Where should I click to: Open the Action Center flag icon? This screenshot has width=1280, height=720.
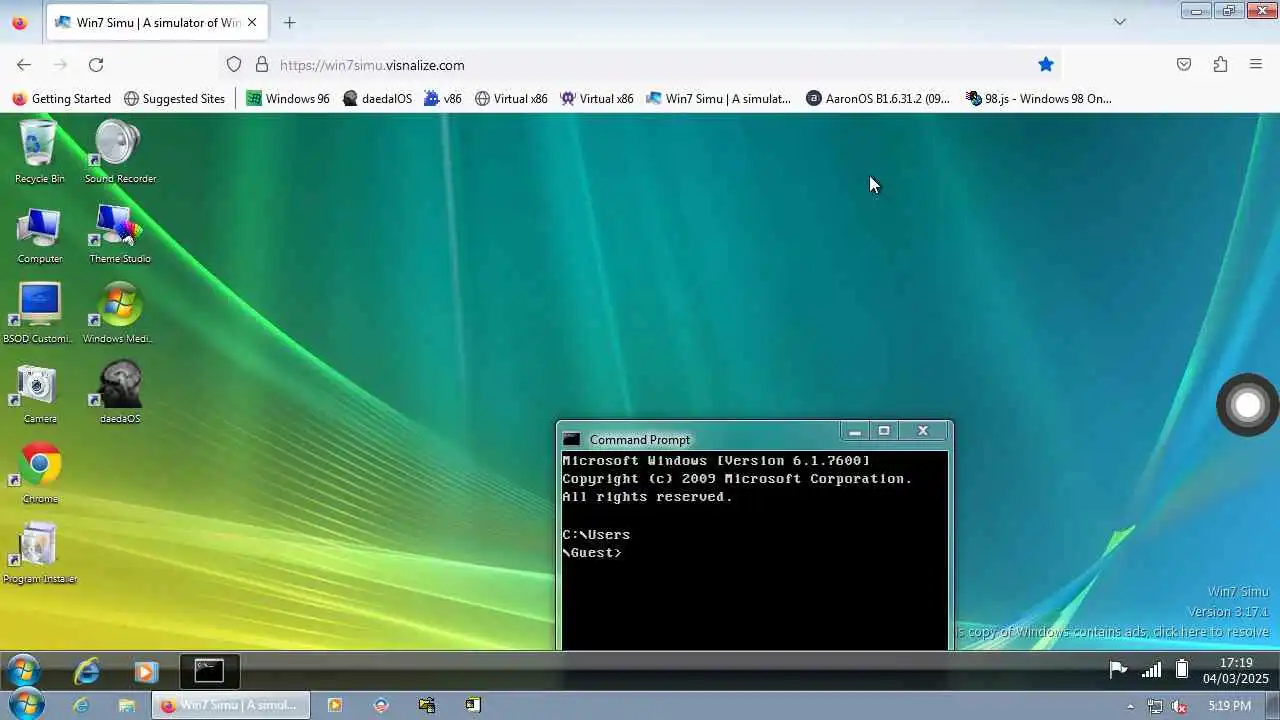[1118, 670]
